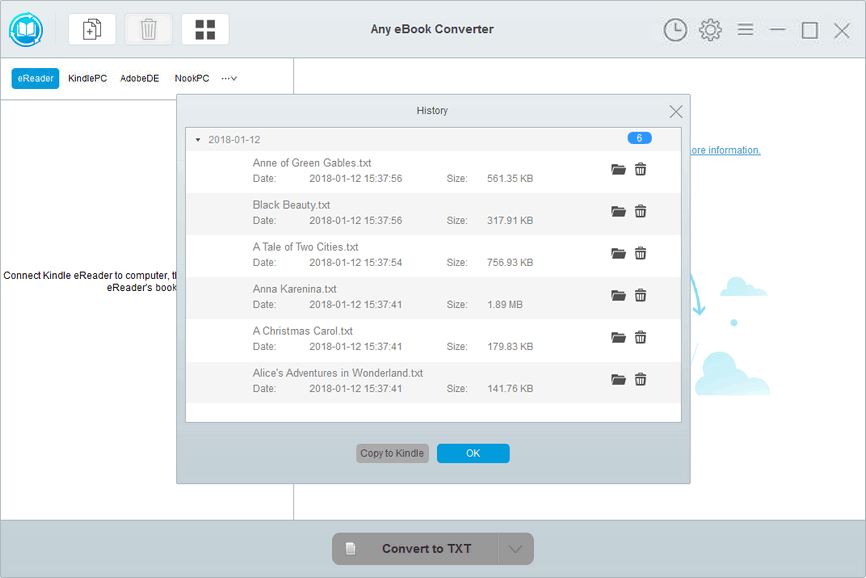The width and height of the screenshot is (866, 578).
Task: Click the Copy to Kindle button
Action: click(x=392, y=453)
